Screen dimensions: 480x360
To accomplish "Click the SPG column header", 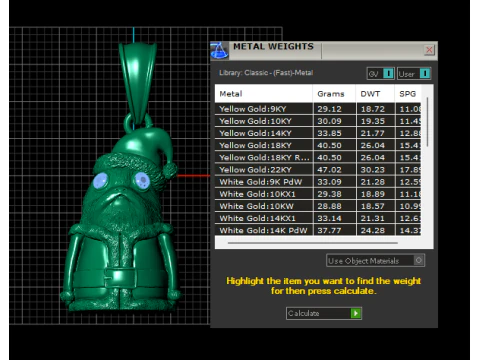I will [408, 94].
